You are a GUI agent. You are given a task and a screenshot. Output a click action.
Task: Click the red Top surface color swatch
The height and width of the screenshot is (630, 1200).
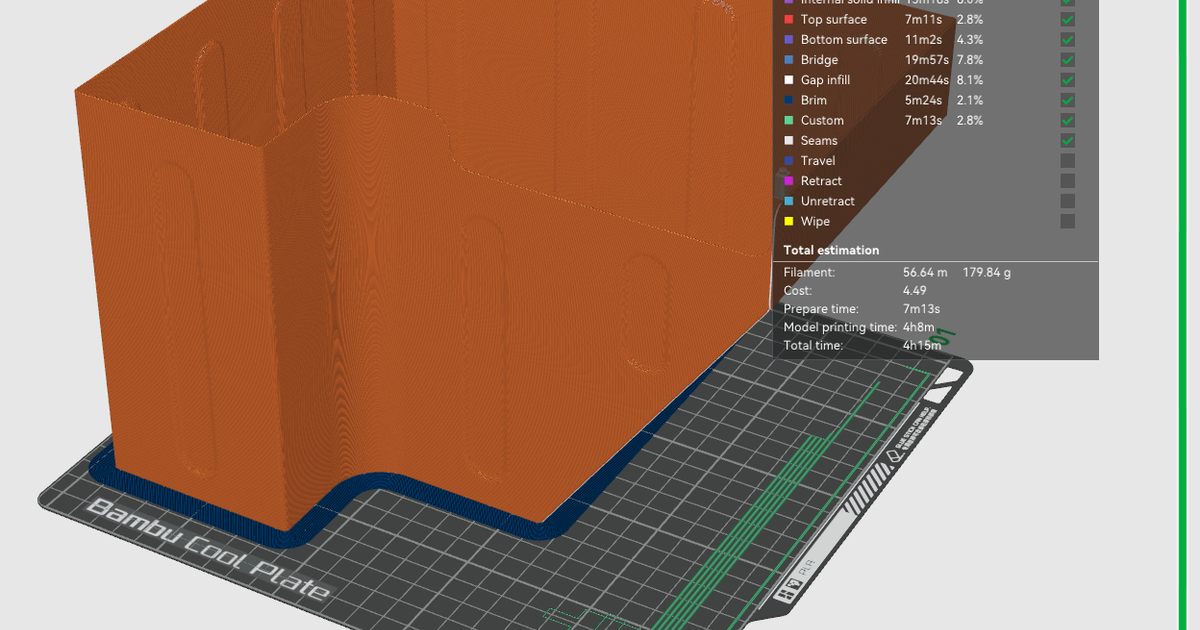pos(789,20)
